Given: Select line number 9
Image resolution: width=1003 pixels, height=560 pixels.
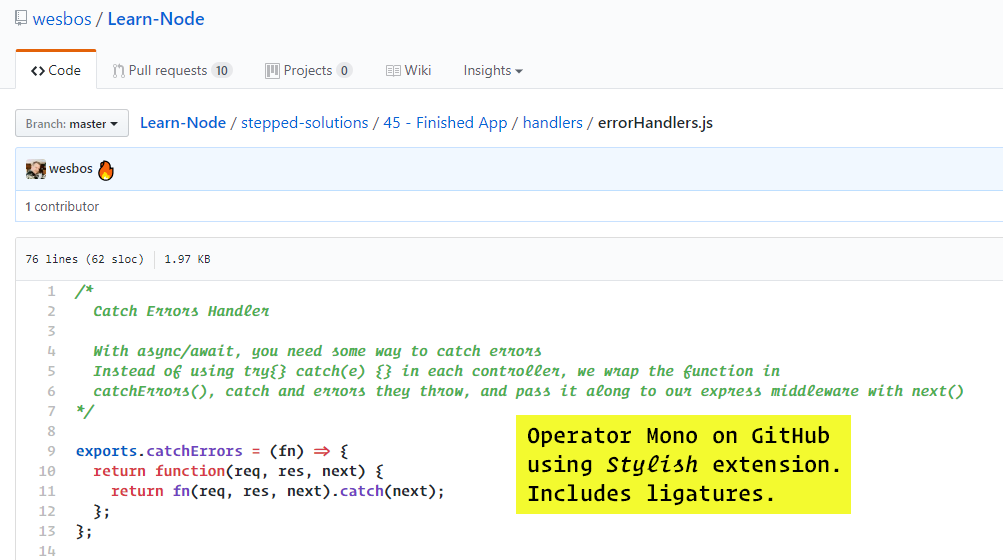Looking at the screenshot, I should pos(51,451).
